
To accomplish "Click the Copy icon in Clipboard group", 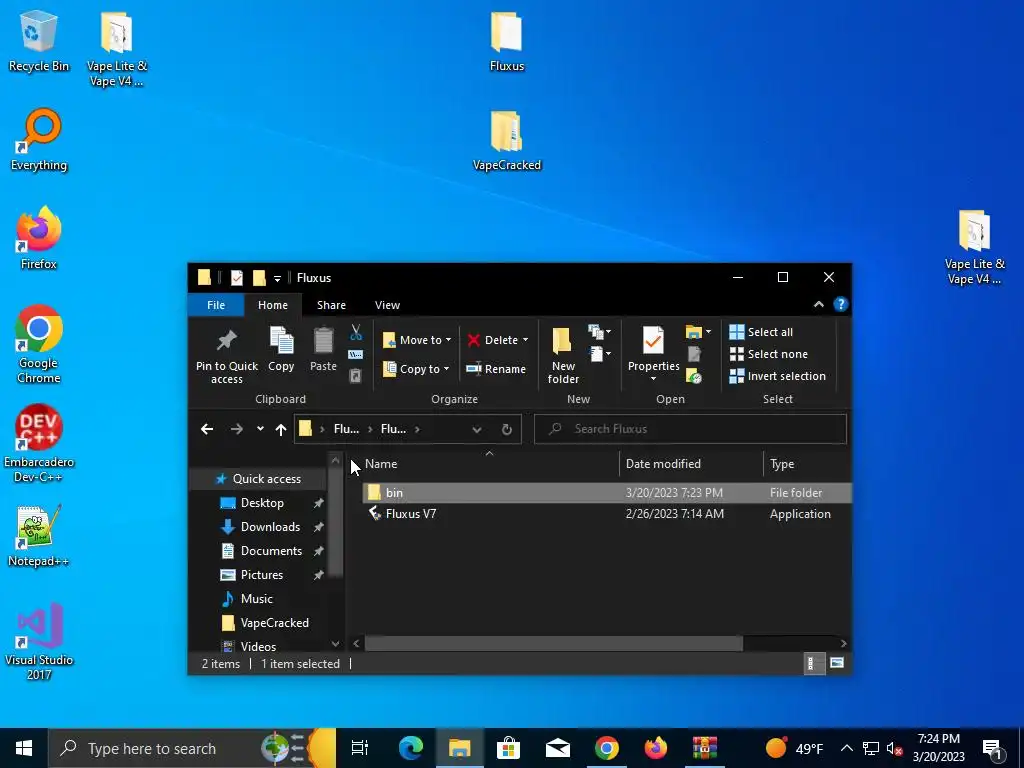I will [281, 341].
